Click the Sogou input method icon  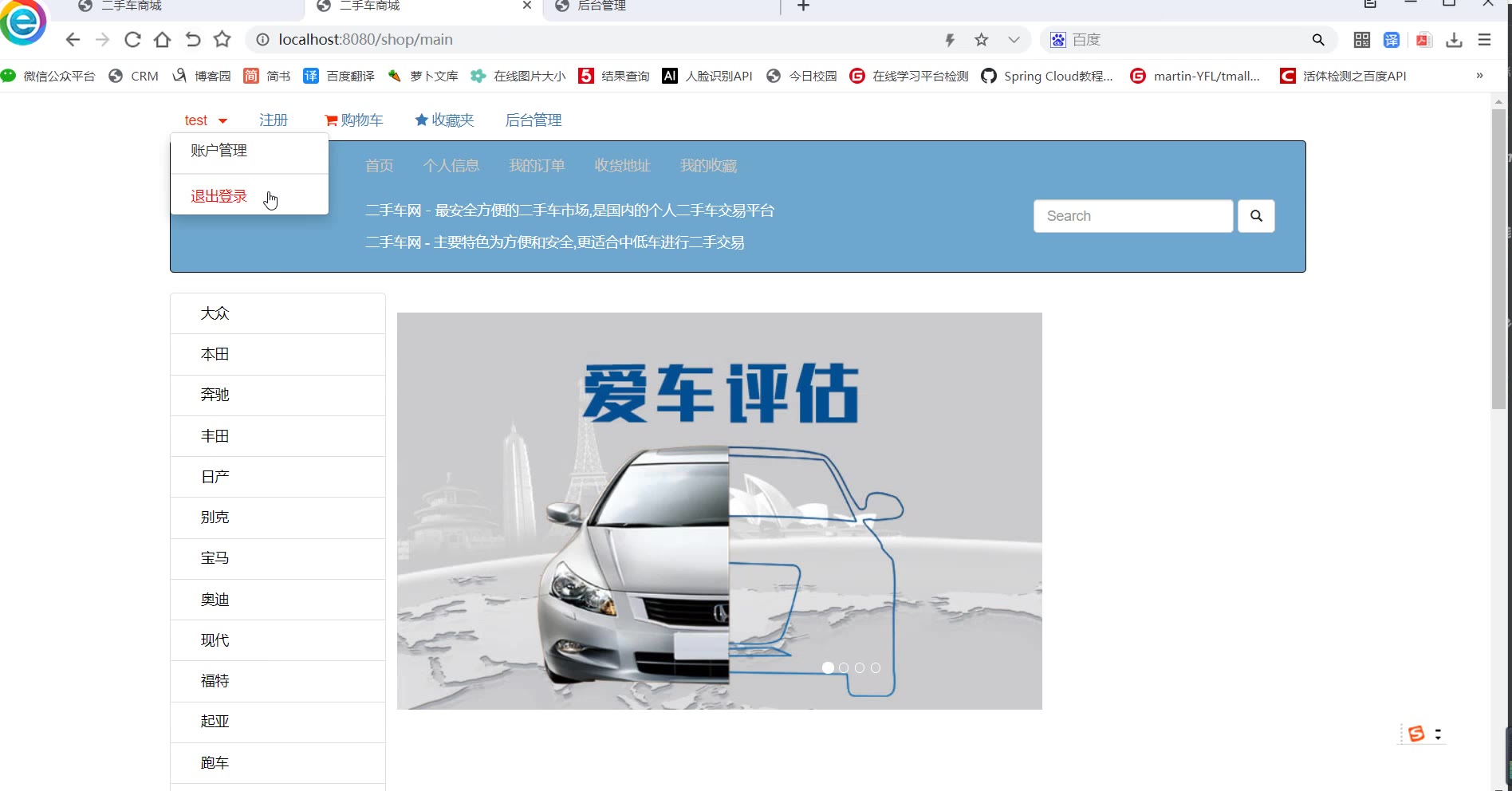click(1416, 734)
